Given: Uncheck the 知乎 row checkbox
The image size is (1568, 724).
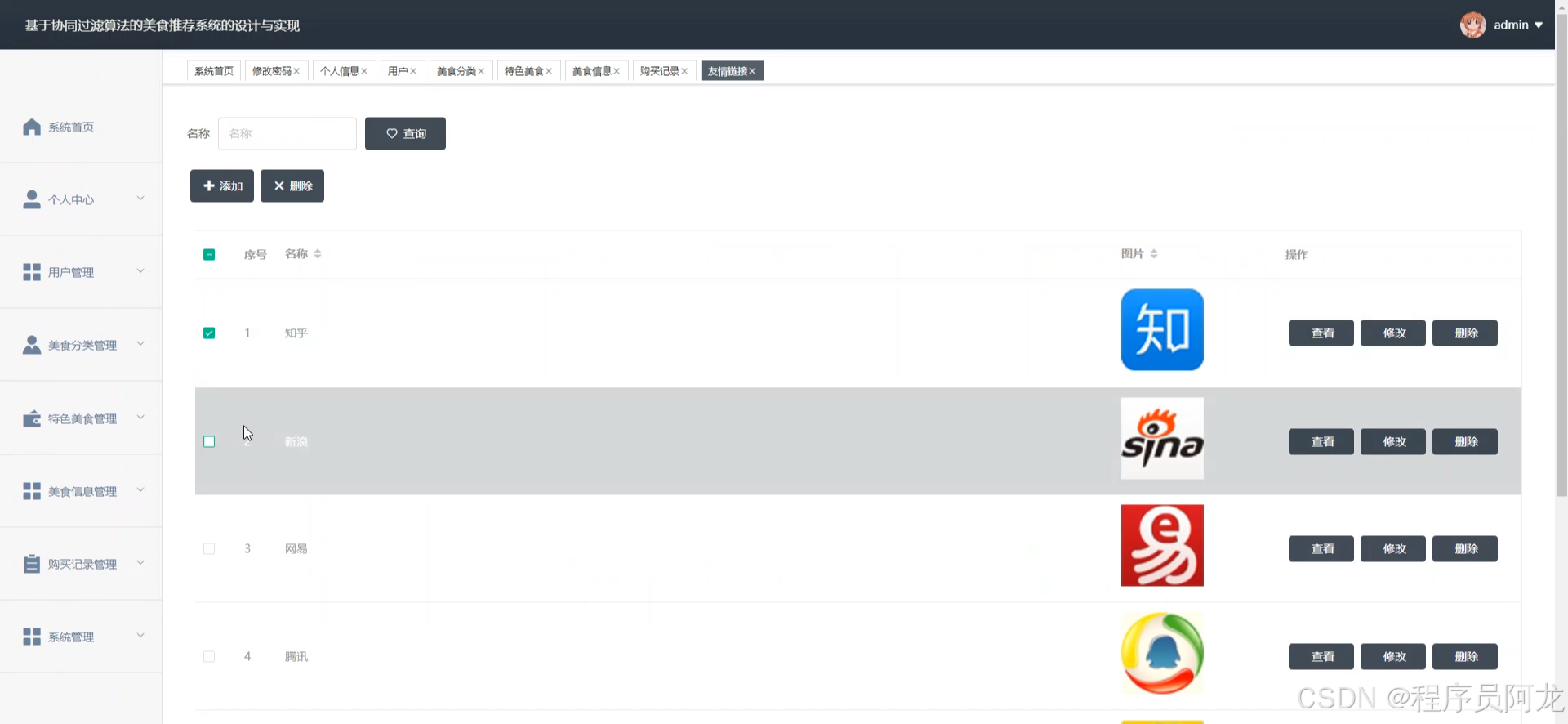Looking at the screenshot, I should [209, 333].
